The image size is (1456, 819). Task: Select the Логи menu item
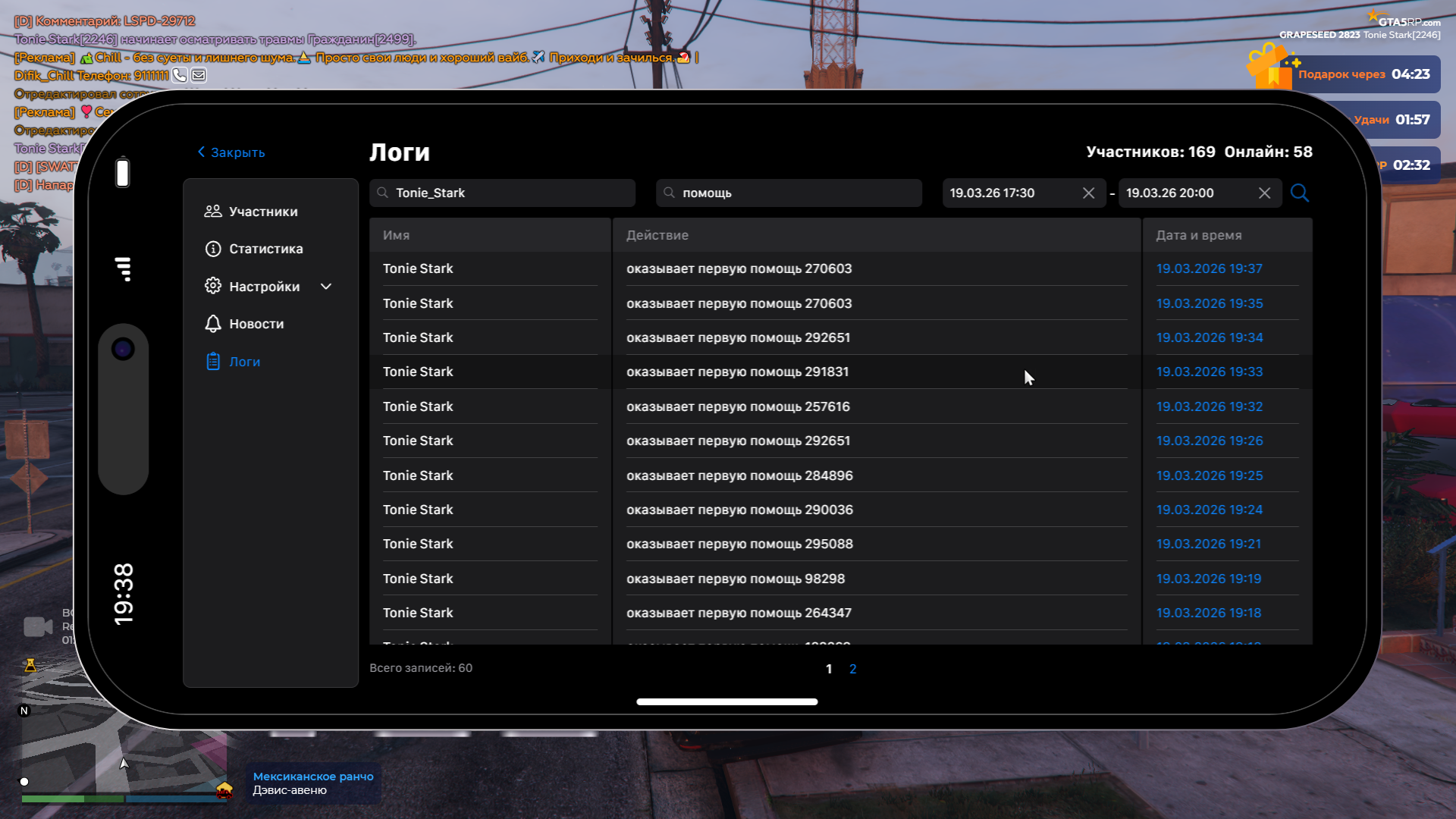tap(243, 362)
